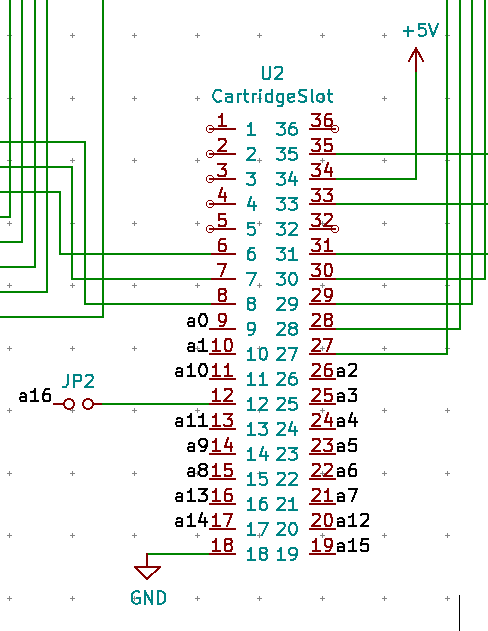Select net label a5

347,446
